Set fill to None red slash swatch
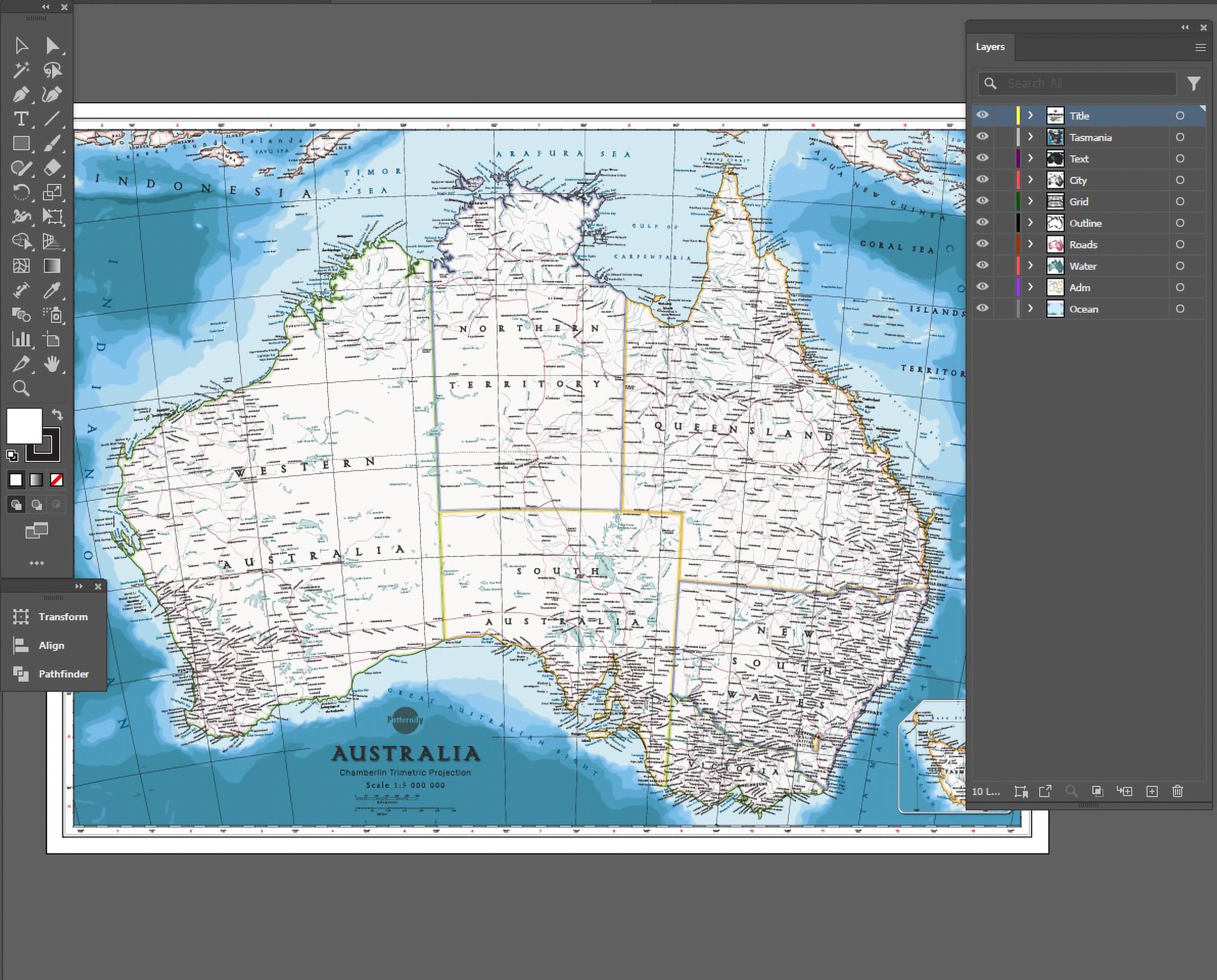This screenshot has height=980, width=1217. pos(56,480)
